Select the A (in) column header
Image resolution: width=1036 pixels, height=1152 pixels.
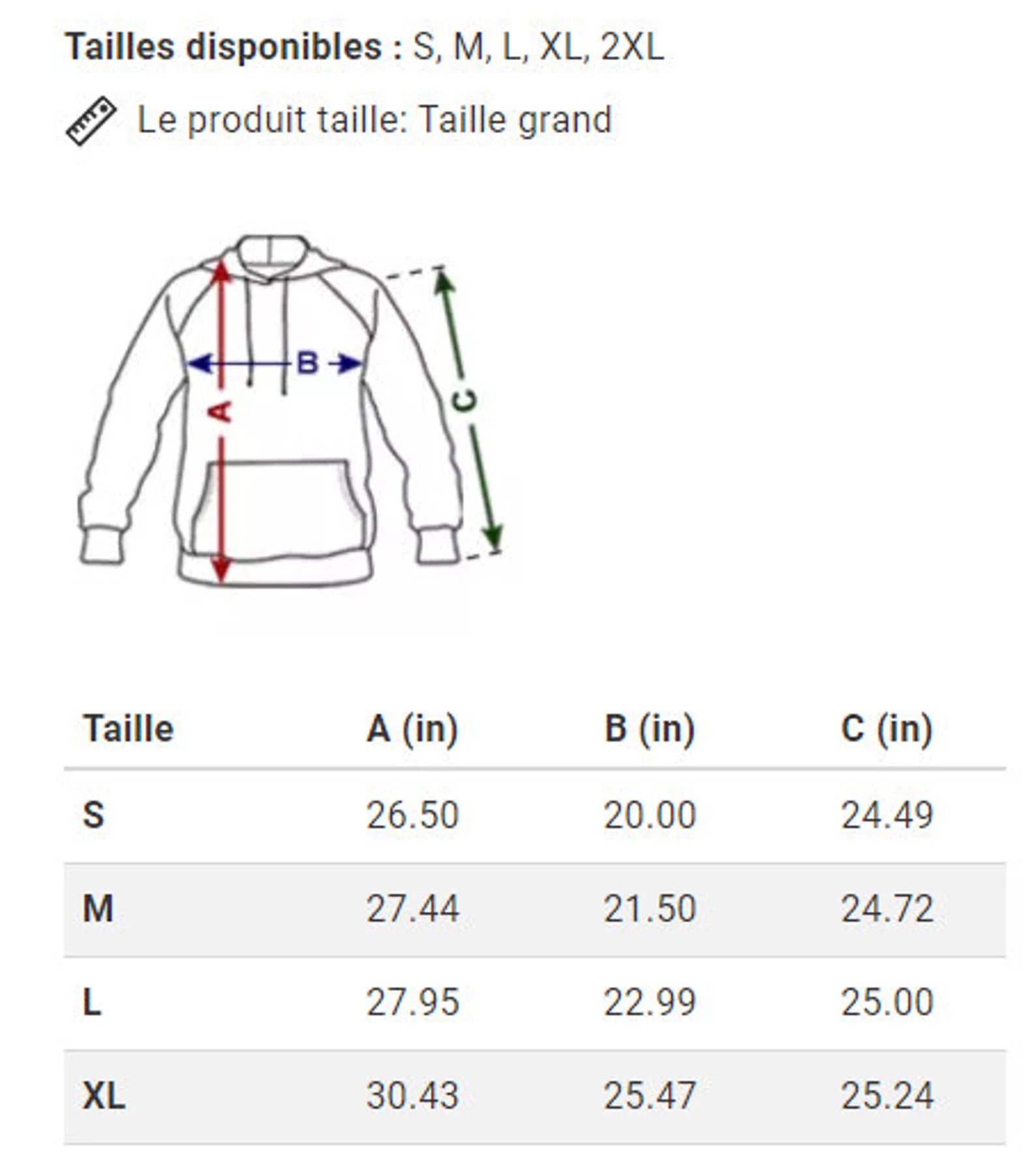click(412, 729)
